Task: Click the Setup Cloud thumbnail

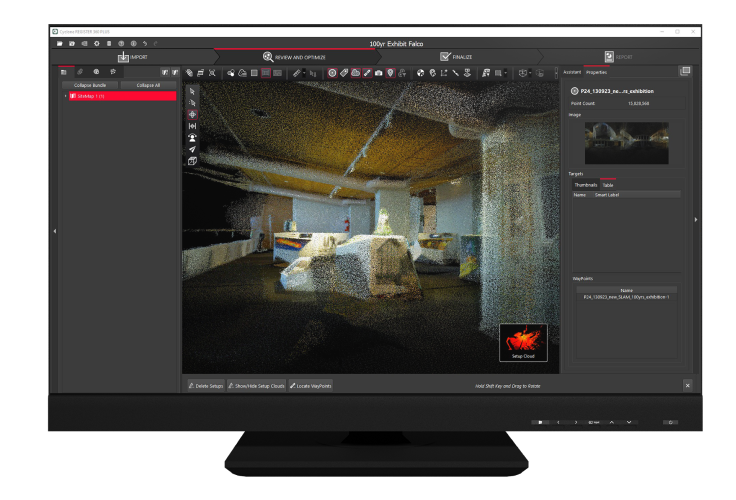Action: point(524,341)
